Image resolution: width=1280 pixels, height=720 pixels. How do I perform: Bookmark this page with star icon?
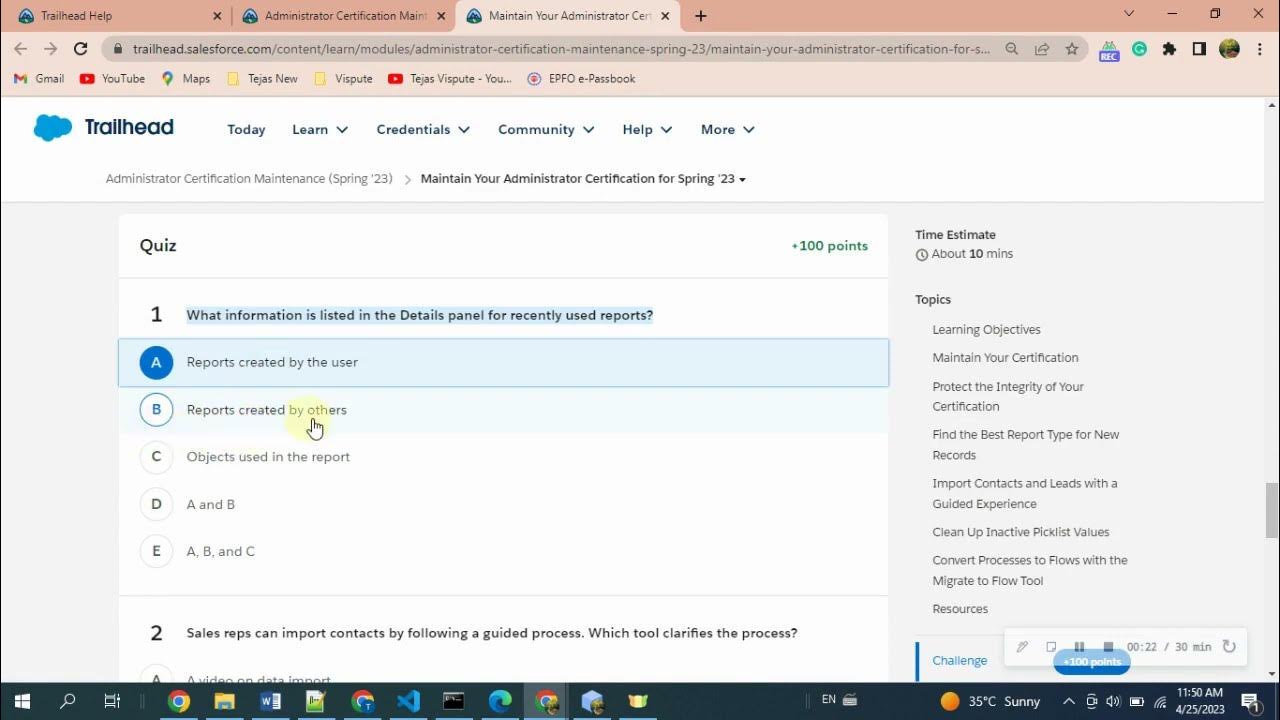coord(1072,48)
